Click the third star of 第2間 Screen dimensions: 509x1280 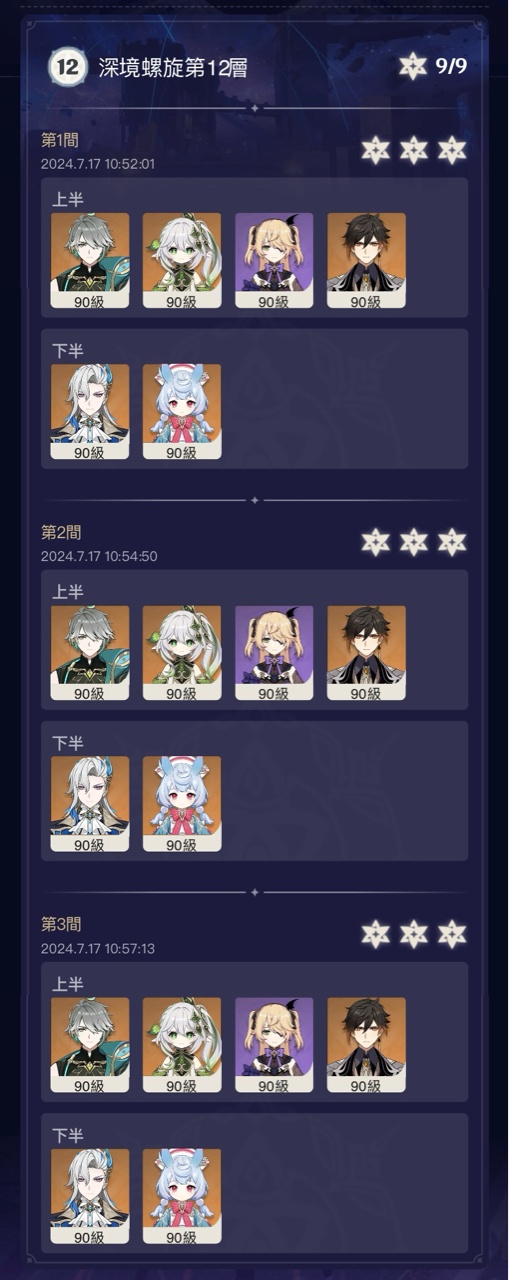452,542
